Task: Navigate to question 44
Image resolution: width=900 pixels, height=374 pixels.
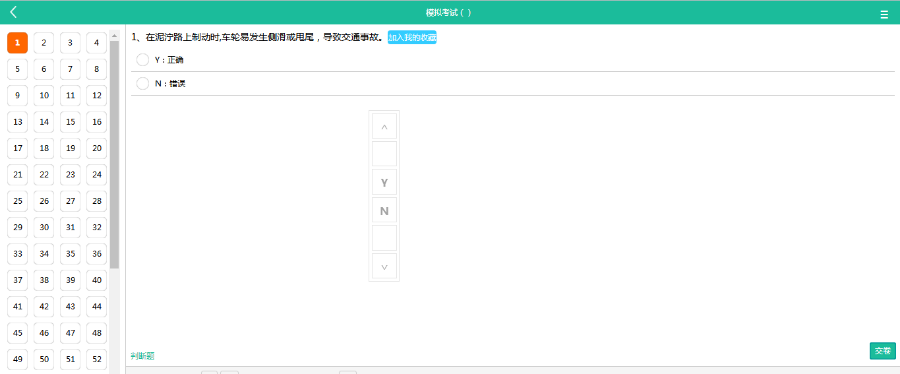Action: [x=96, y=307]
